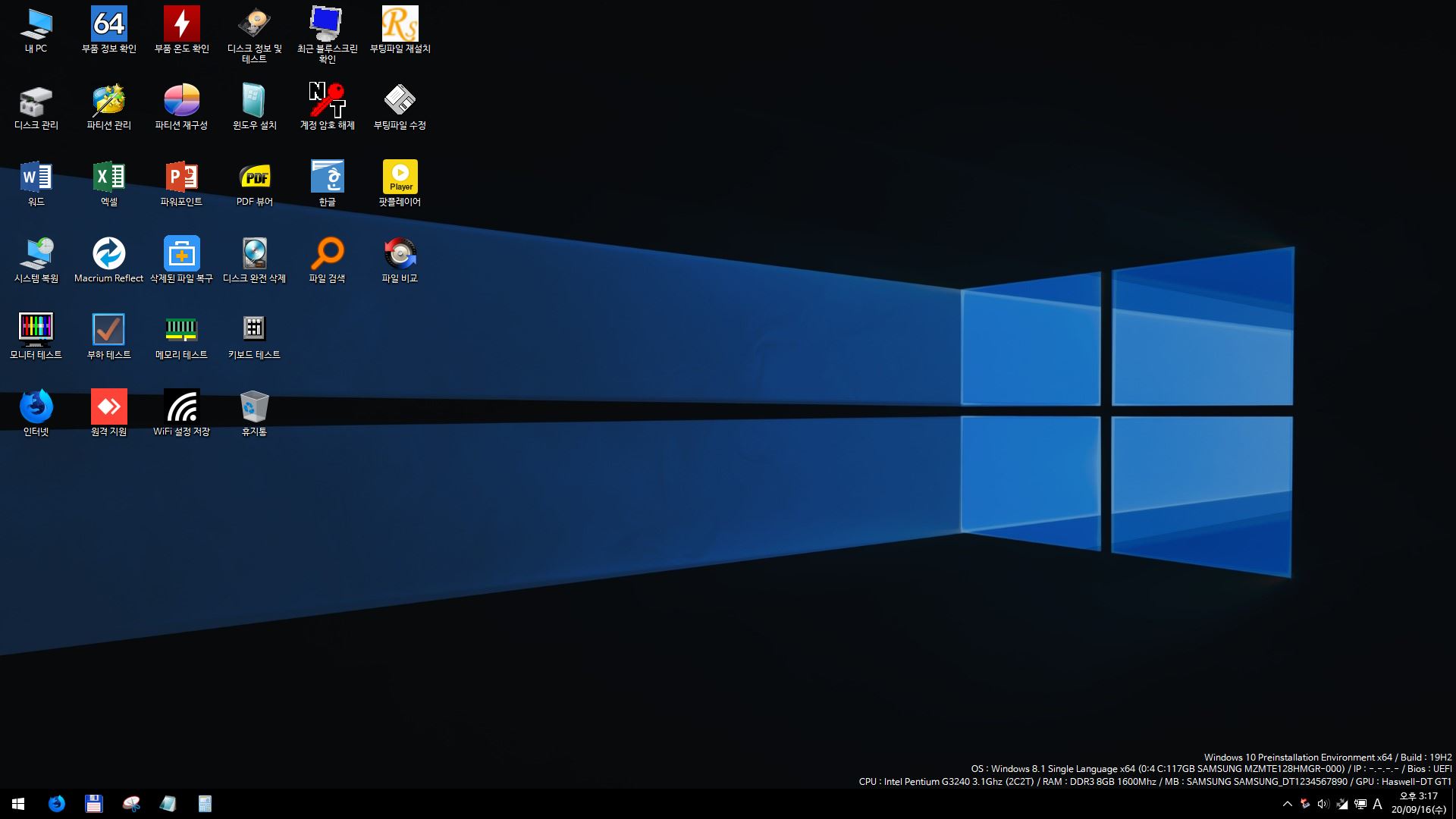Viewport: 1456px width, 819px height.
Task: Open 원격 지원 (AnyDesk) shortcut
Action: [x=109, y=413]
